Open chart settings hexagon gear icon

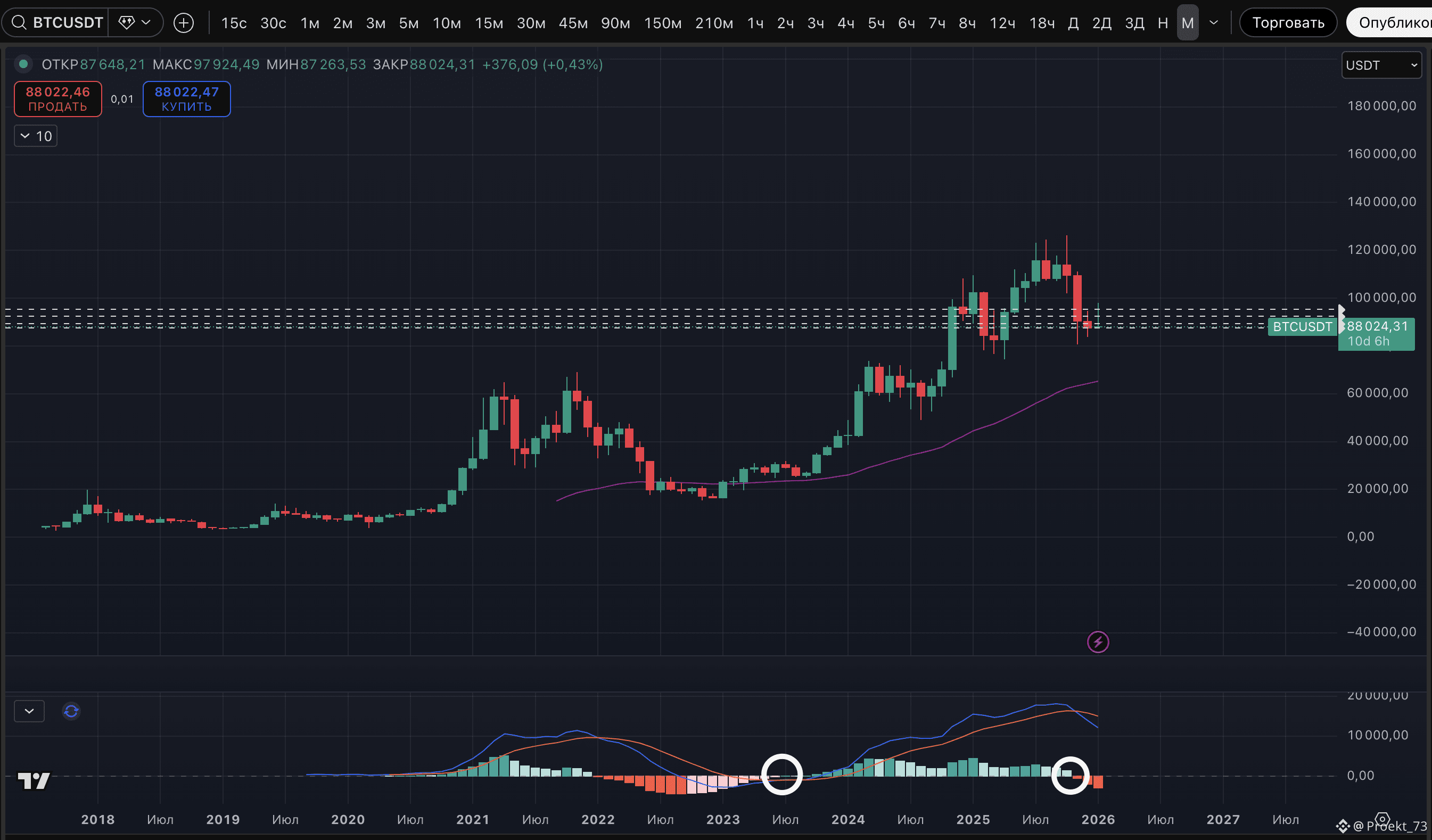point(1382,819)
